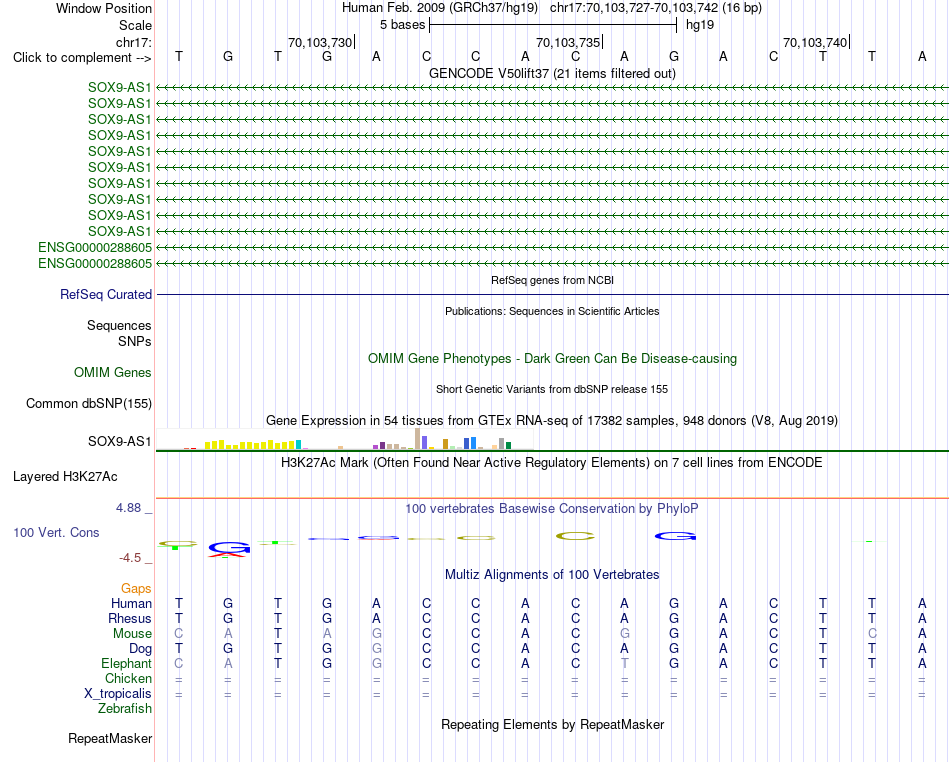Click the 'Click to complement -->' label
The width and height of the screenshot is (950, 762).
click(82, 58)
